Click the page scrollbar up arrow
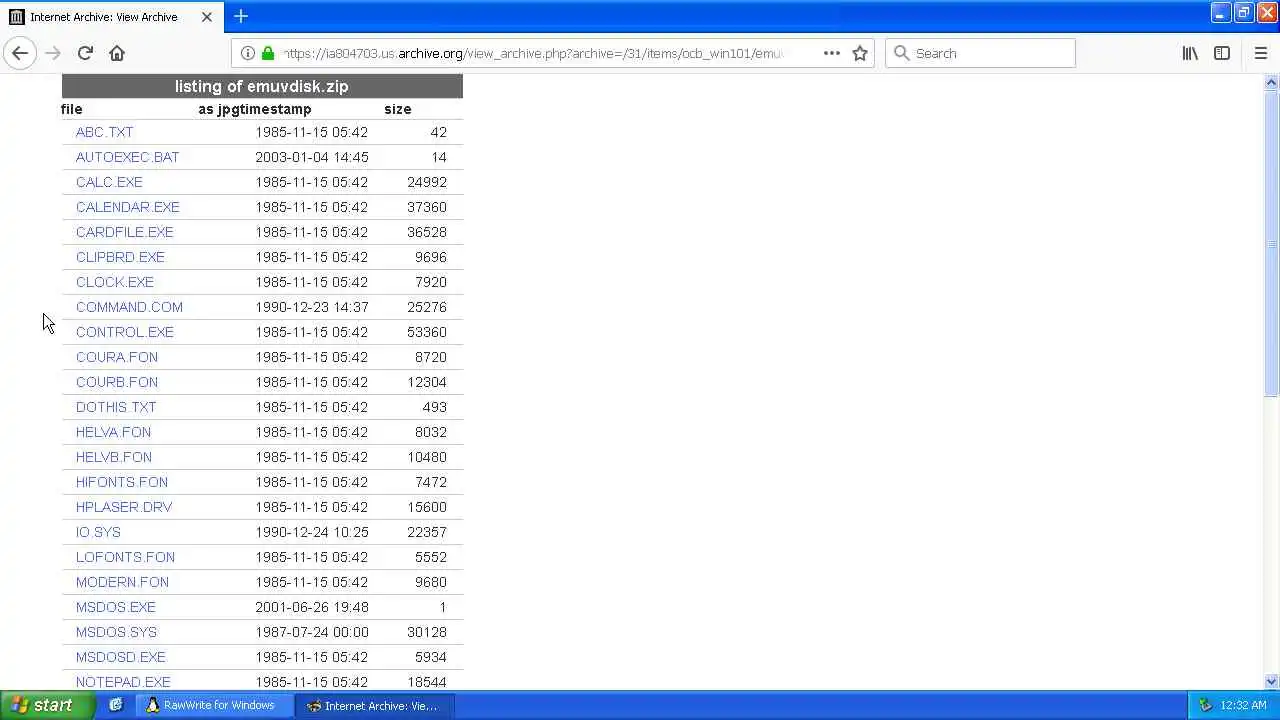This screenshot has height=720, width=1280. (x=1272, y=82)
